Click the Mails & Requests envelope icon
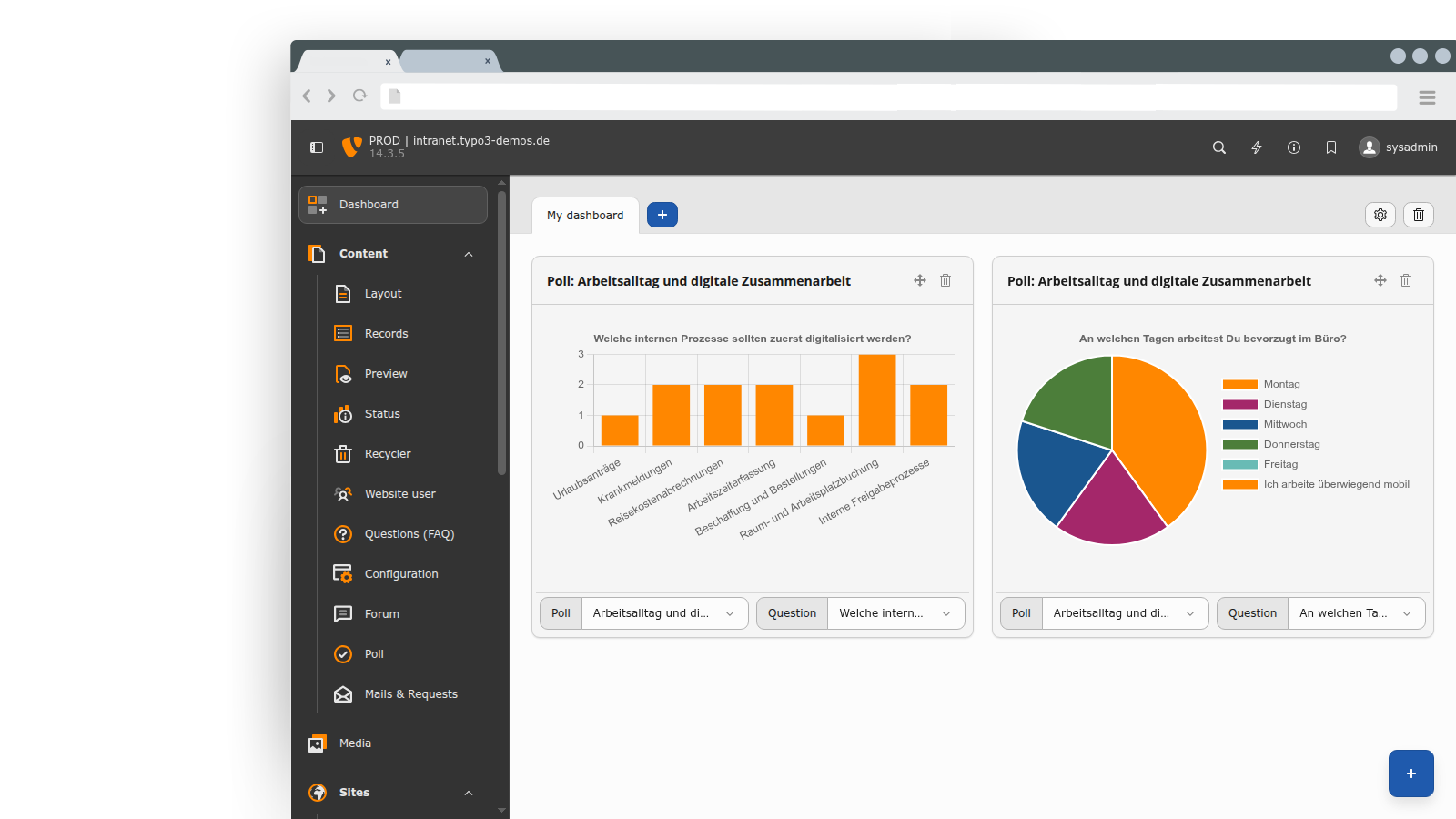This screenshot has height=819, width=1456. point(343,694)
